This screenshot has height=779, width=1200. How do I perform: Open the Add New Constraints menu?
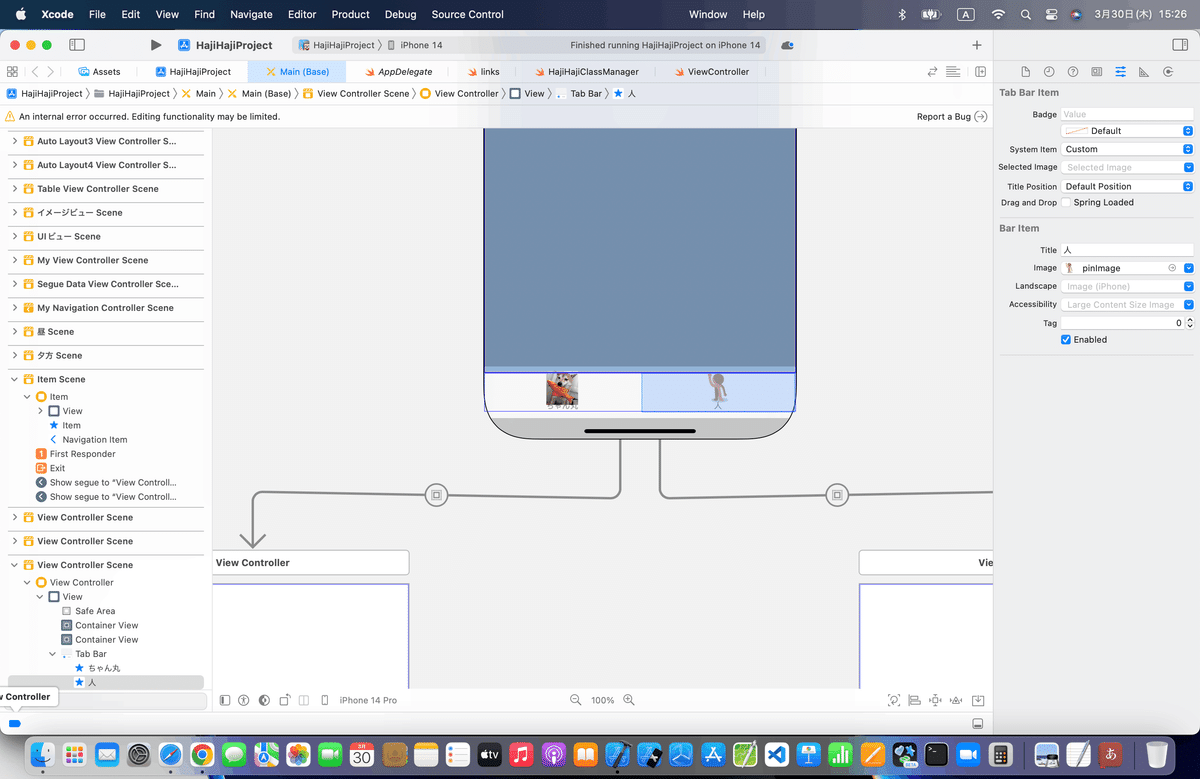pos(935,700)
